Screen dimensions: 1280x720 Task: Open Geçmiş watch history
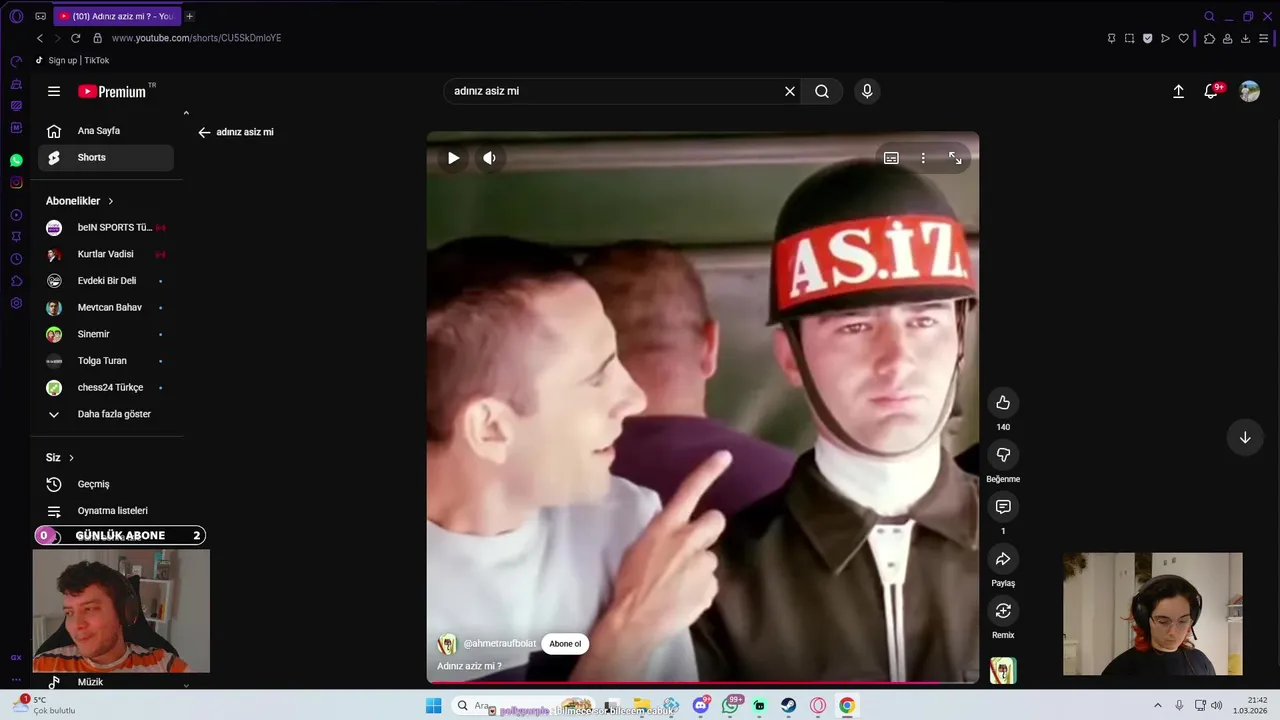pyautogui.click(x=106, y=484)
